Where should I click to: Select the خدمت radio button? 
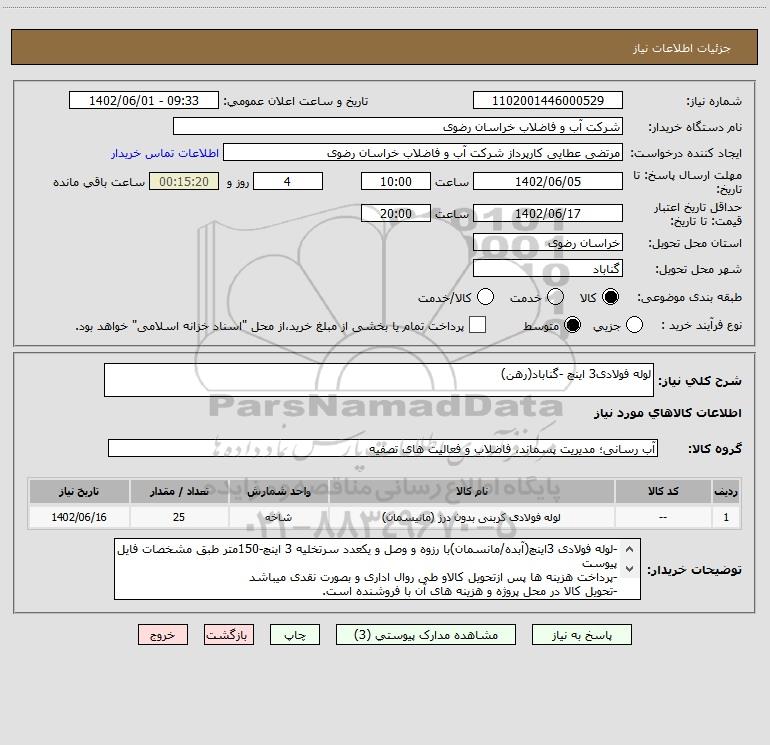click(555, 297)
